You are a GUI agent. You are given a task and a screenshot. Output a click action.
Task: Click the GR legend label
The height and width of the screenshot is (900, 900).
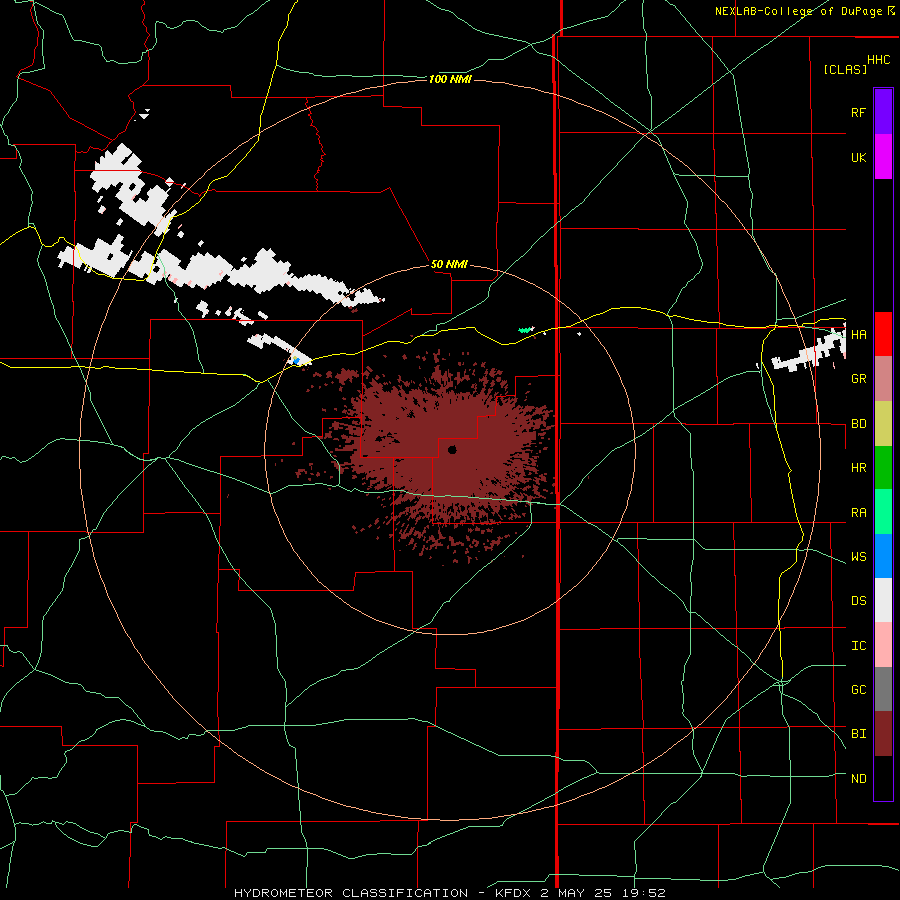[x=858, y=379]
